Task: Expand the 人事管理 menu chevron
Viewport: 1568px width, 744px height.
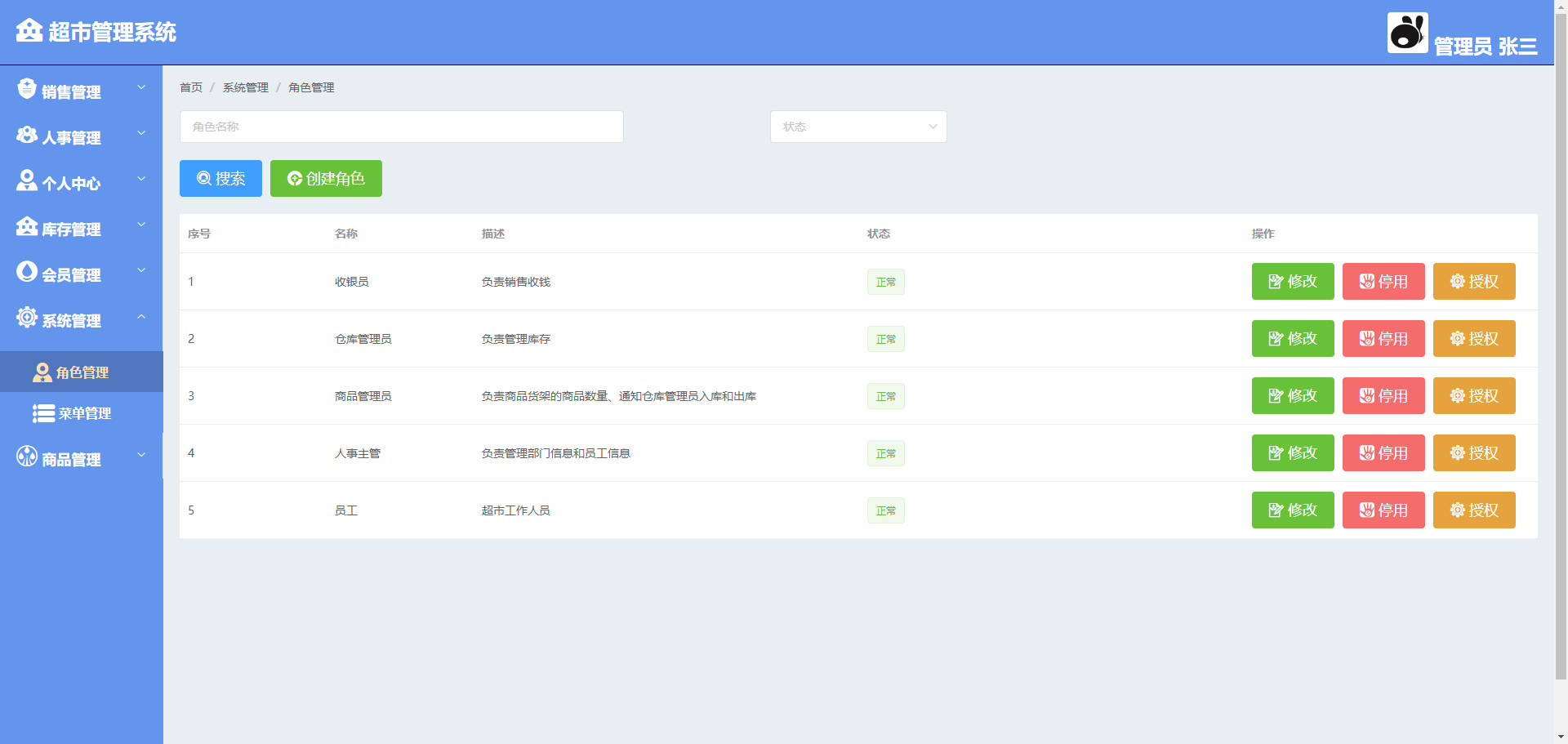Action: 141,133
